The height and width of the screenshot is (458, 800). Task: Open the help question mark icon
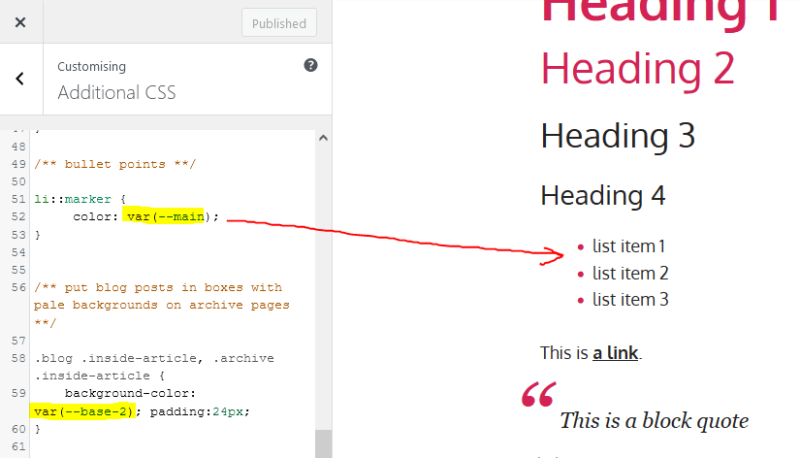[x=310, y=65]
